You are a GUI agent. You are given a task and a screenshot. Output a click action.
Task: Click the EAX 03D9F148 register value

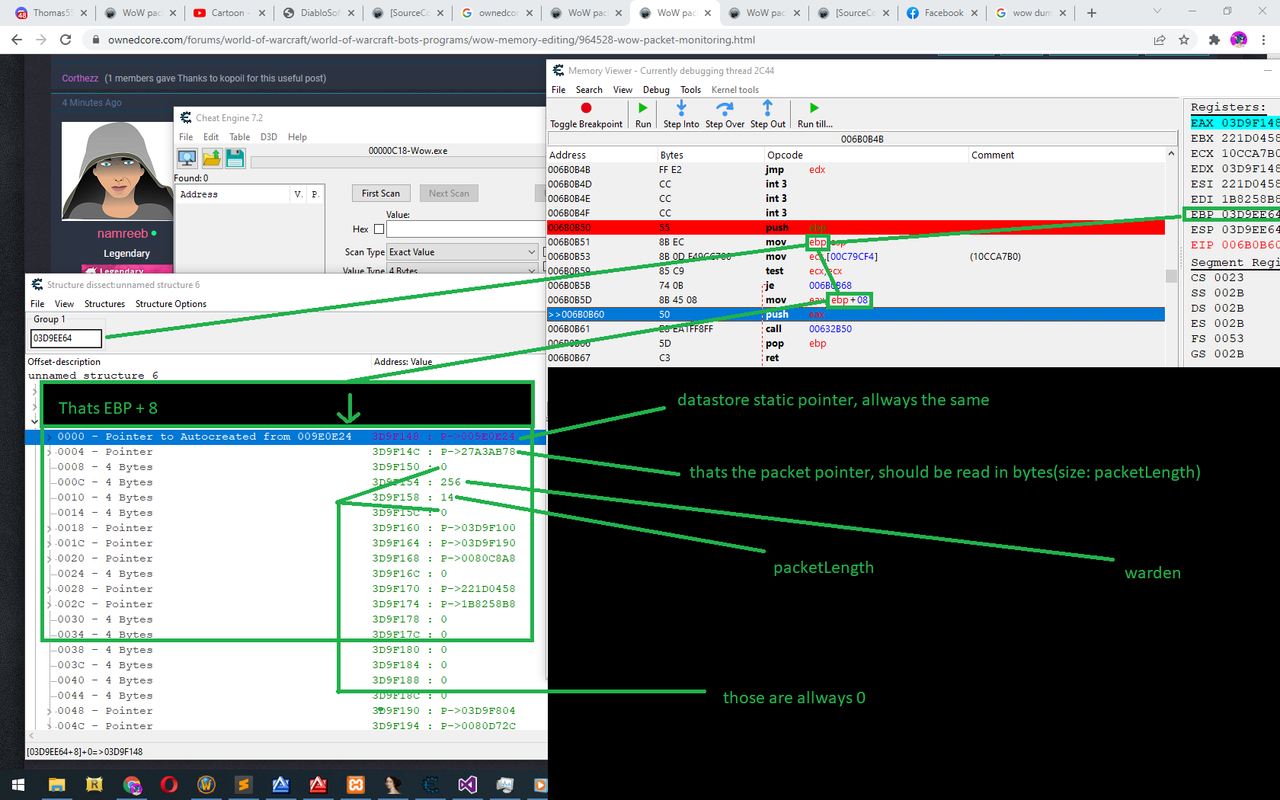(1235, 122)
